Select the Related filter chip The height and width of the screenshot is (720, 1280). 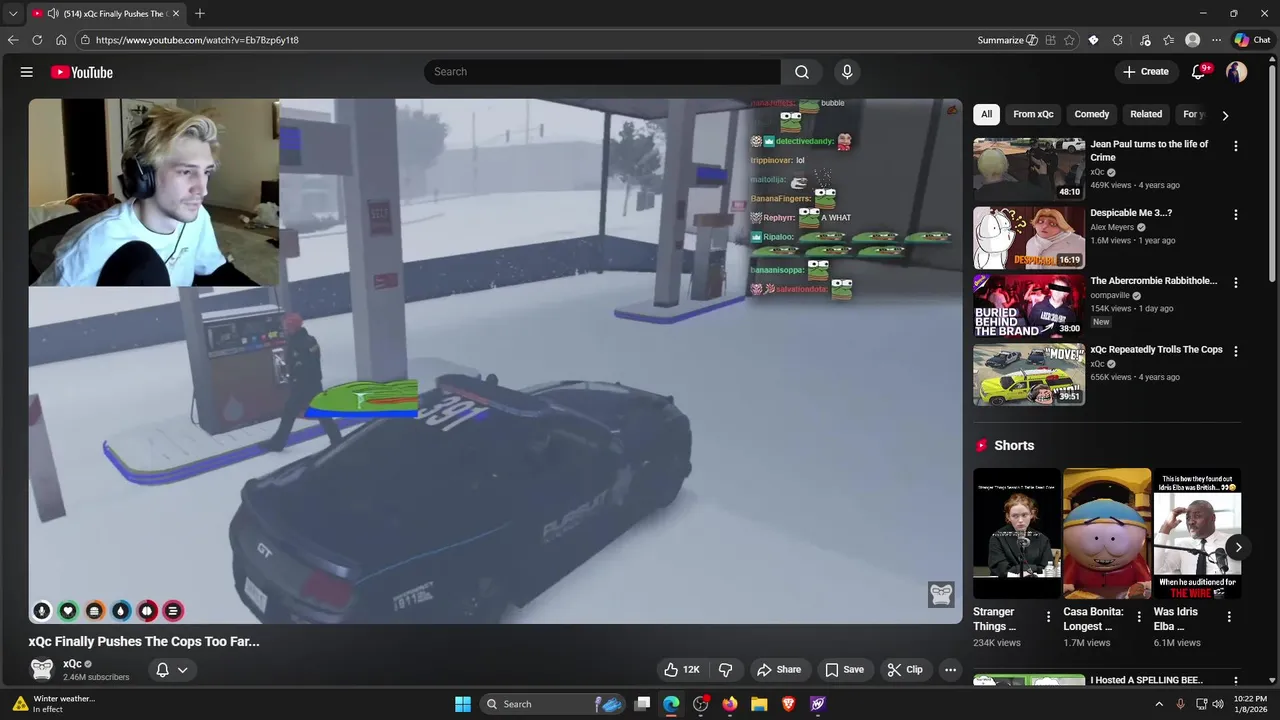[1146, 114]
